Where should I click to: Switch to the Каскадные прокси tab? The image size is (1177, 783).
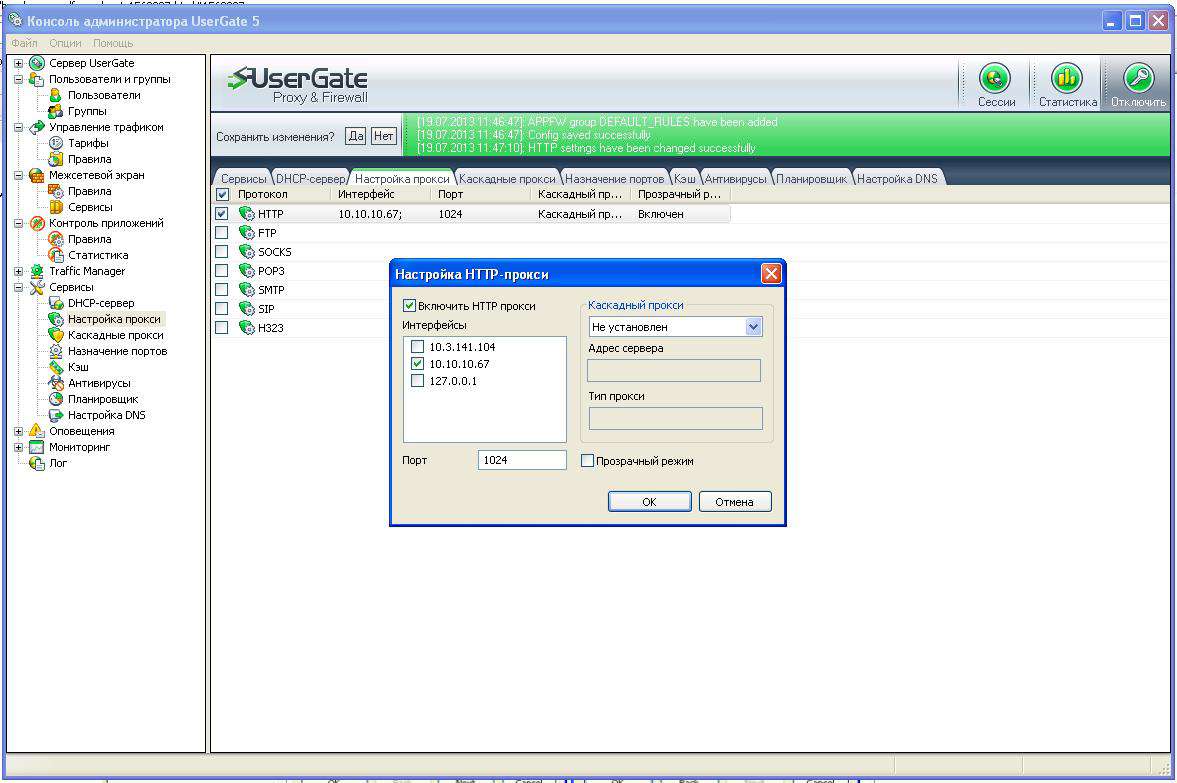tap(507, 179)
